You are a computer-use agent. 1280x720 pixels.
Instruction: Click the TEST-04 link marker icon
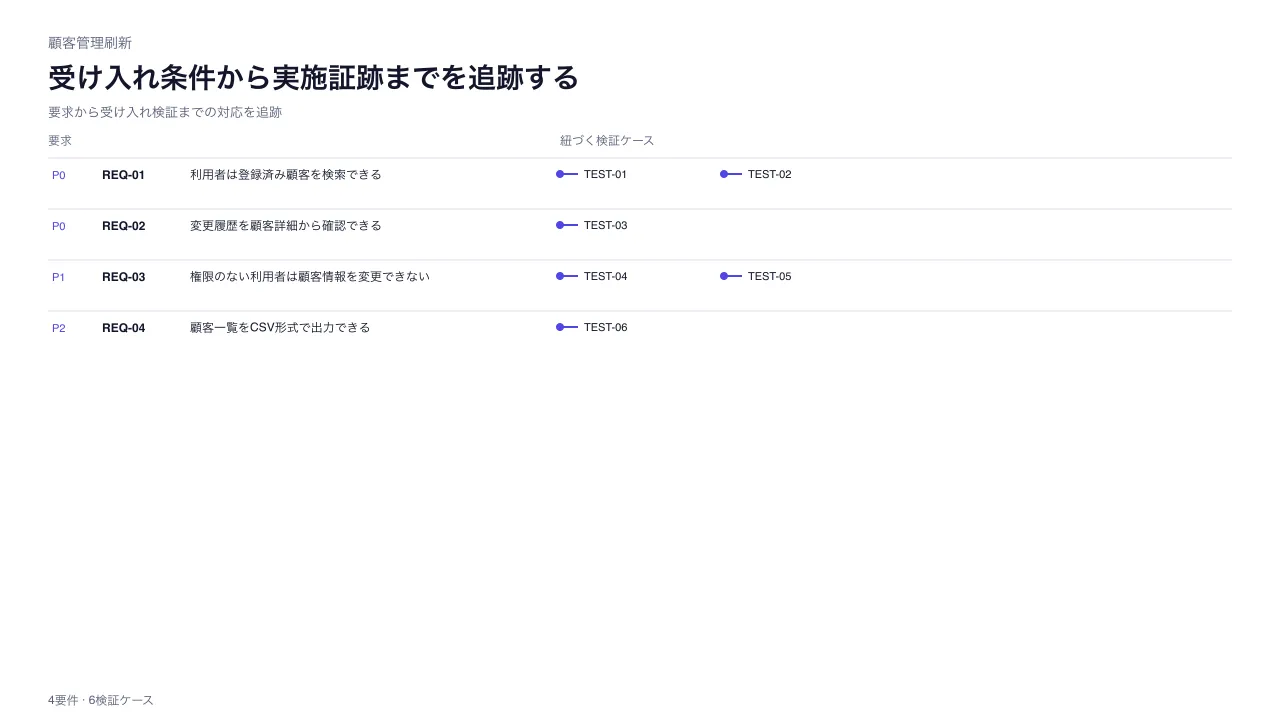(x=567, y=276)
